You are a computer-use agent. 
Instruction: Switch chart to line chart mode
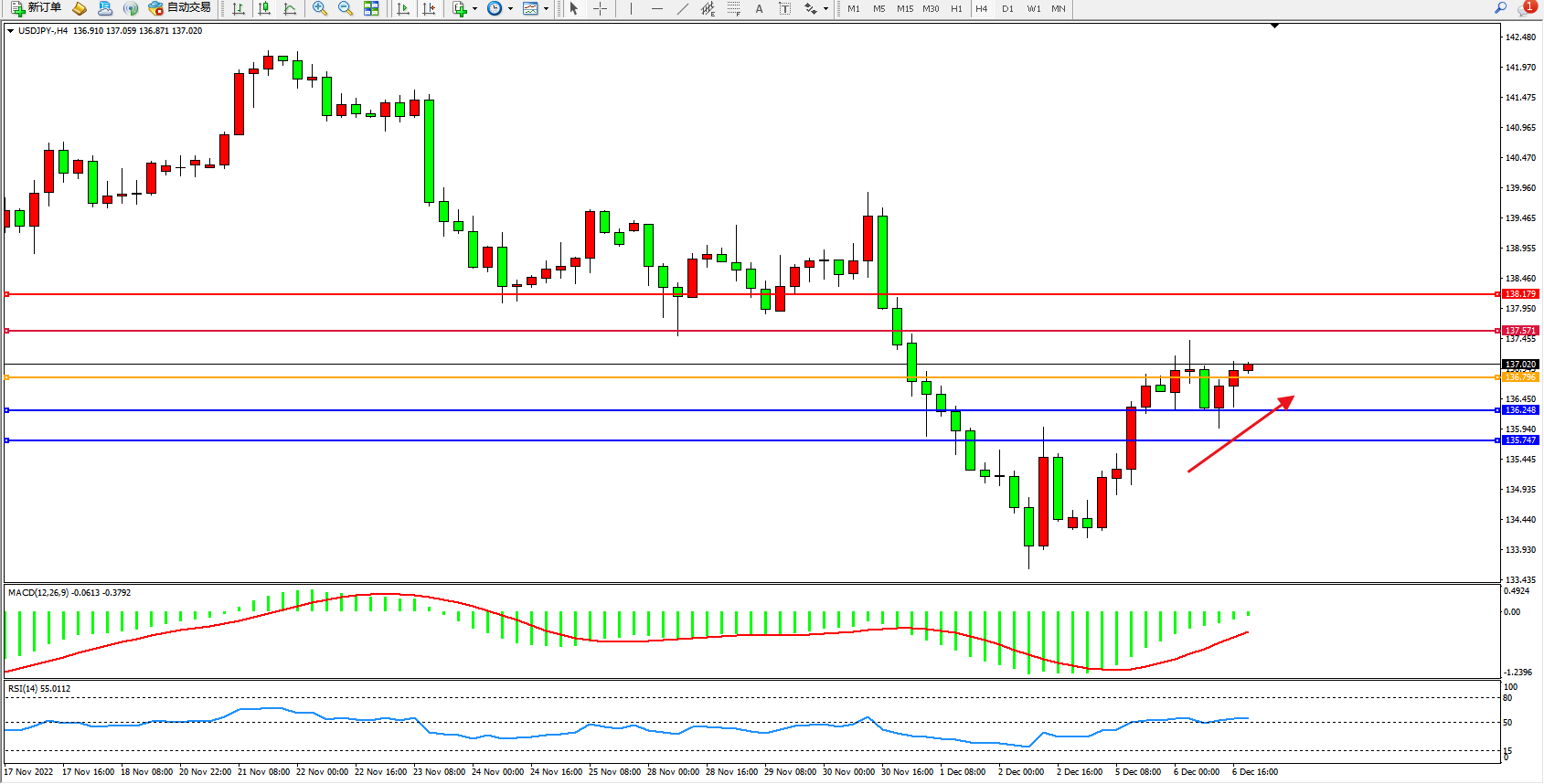tap(290, 8)
